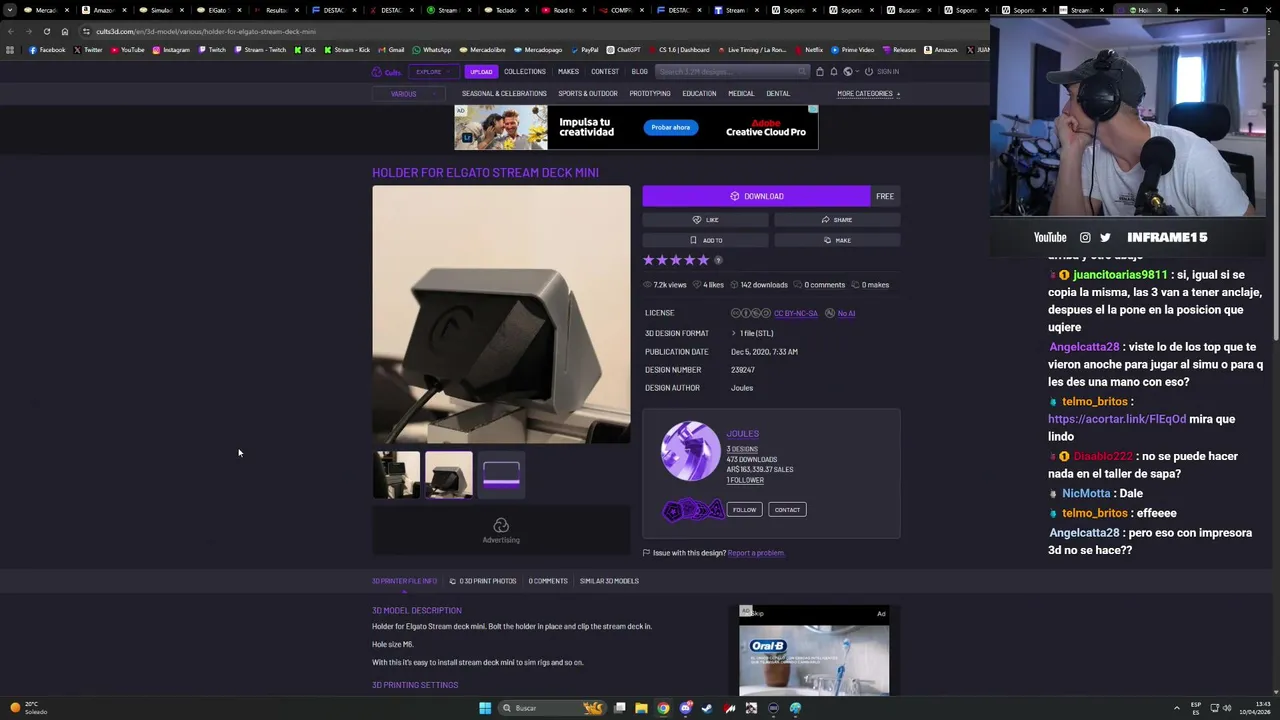Select the third purple thumbnail

pos(501,475)
